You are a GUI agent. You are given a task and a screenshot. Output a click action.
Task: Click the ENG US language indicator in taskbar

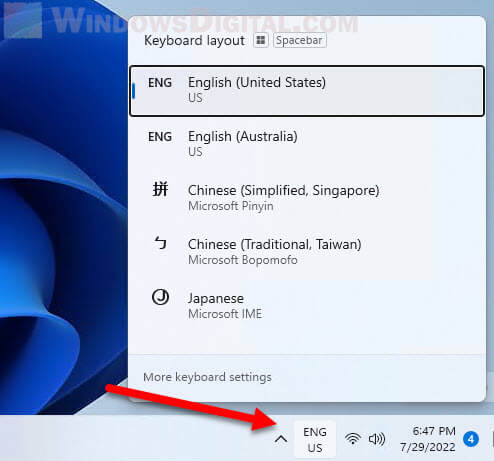315,440
